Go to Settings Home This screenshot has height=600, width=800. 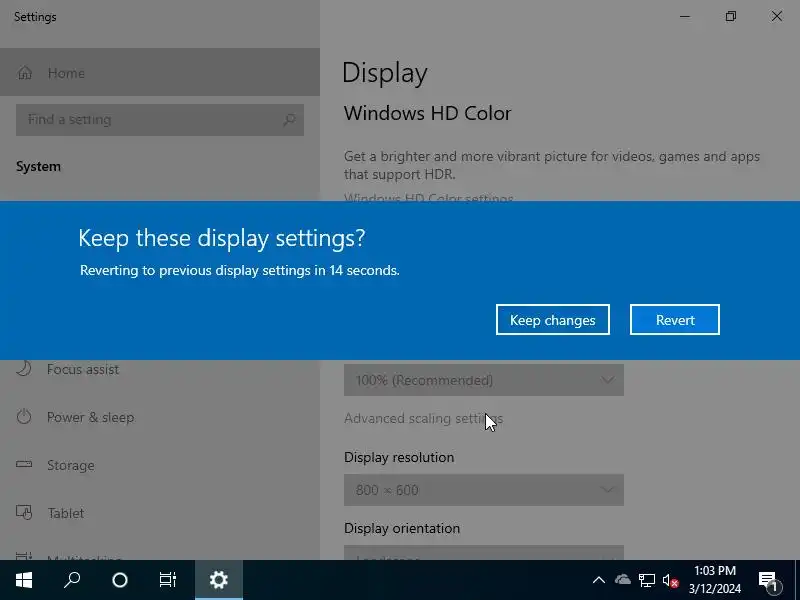[160, 72]
